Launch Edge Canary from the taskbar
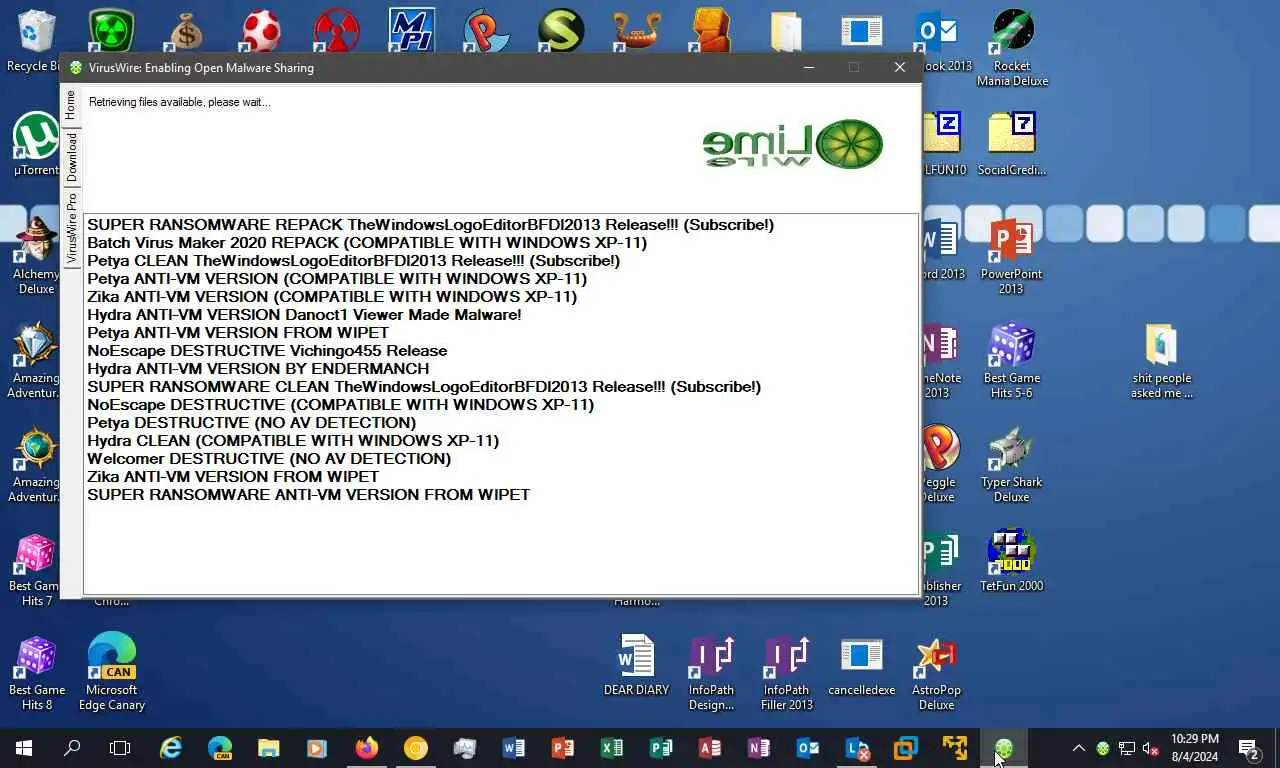This screenshot has height=768, width=1280. click(220, 748)
